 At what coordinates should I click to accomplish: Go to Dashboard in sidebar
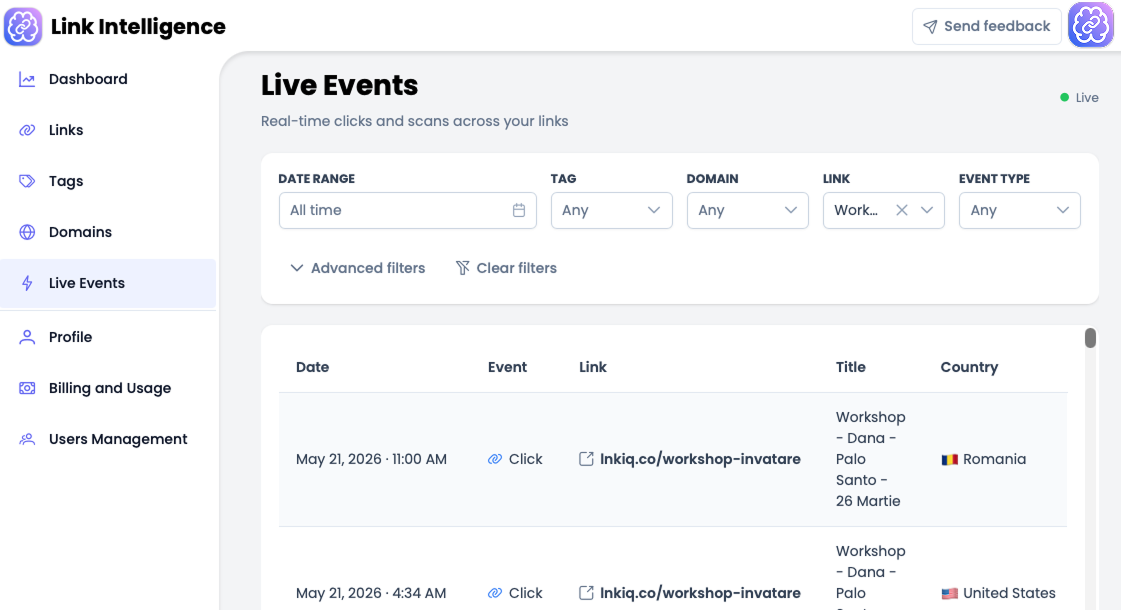(108, 79)
